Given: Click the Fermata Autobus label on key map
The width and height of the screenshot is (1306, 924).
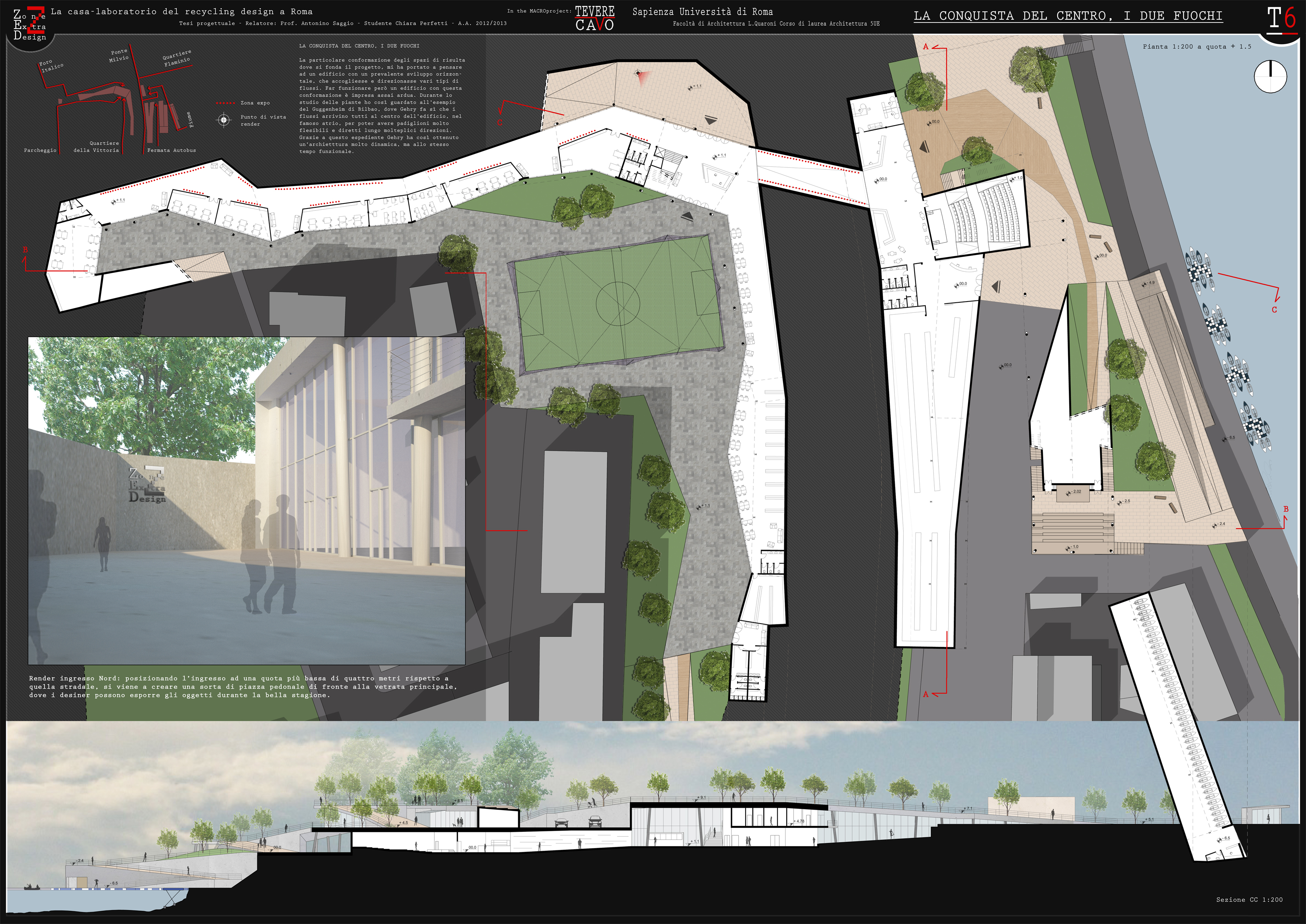Looking at the screenshot, I should pos(171,150).
